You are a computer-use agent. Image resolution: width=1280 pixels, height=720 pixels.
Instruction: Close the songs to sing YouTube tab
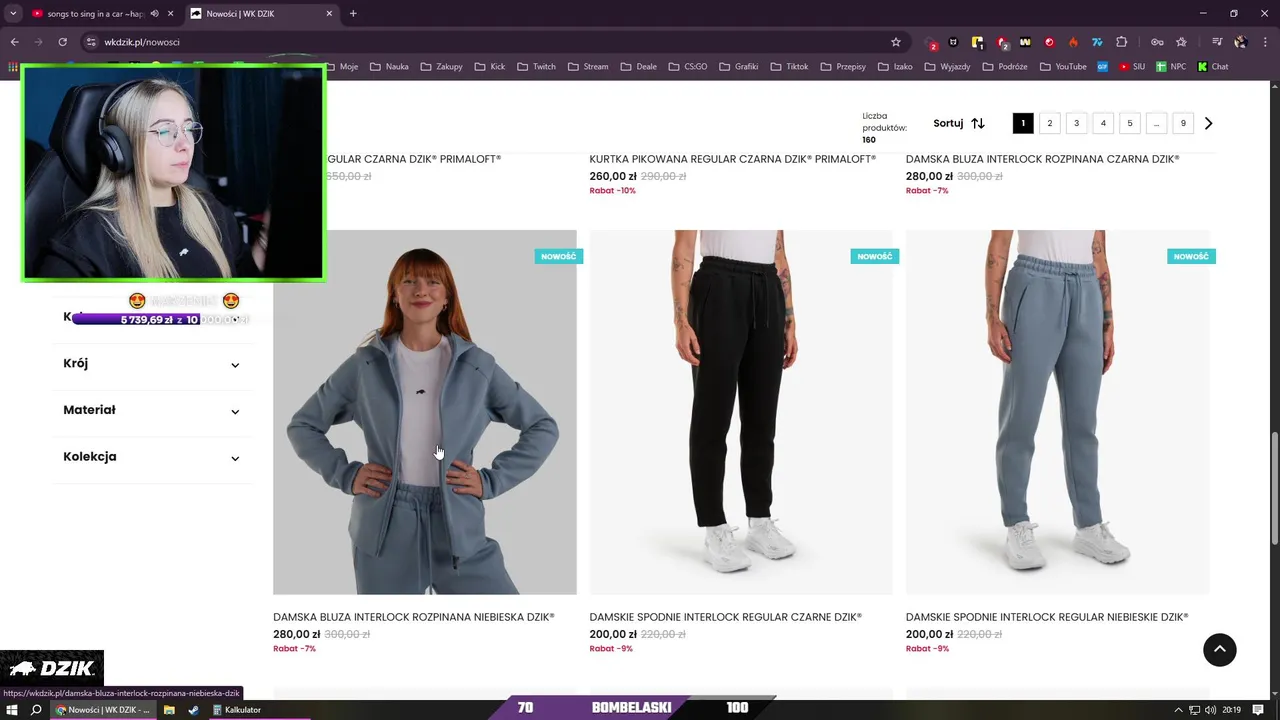(x=170, y=13)
